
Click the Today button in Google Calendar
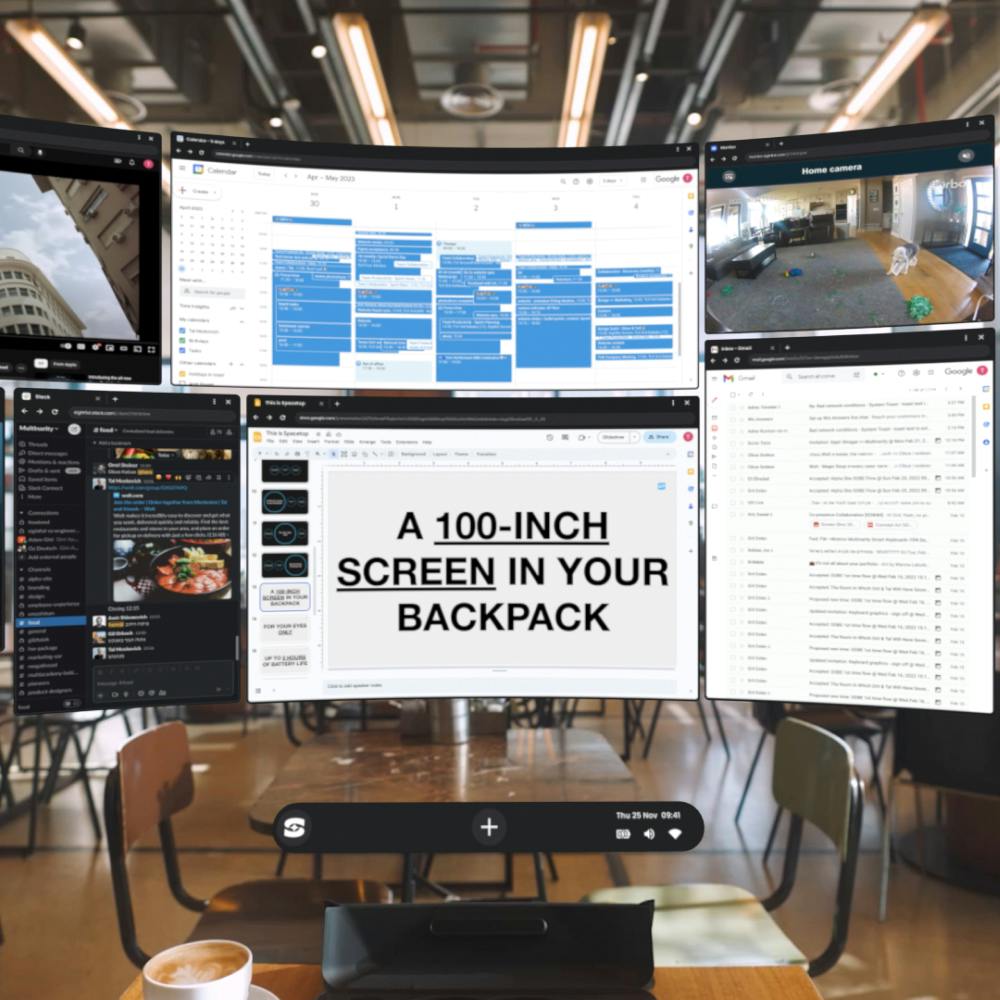click(264, 173)
